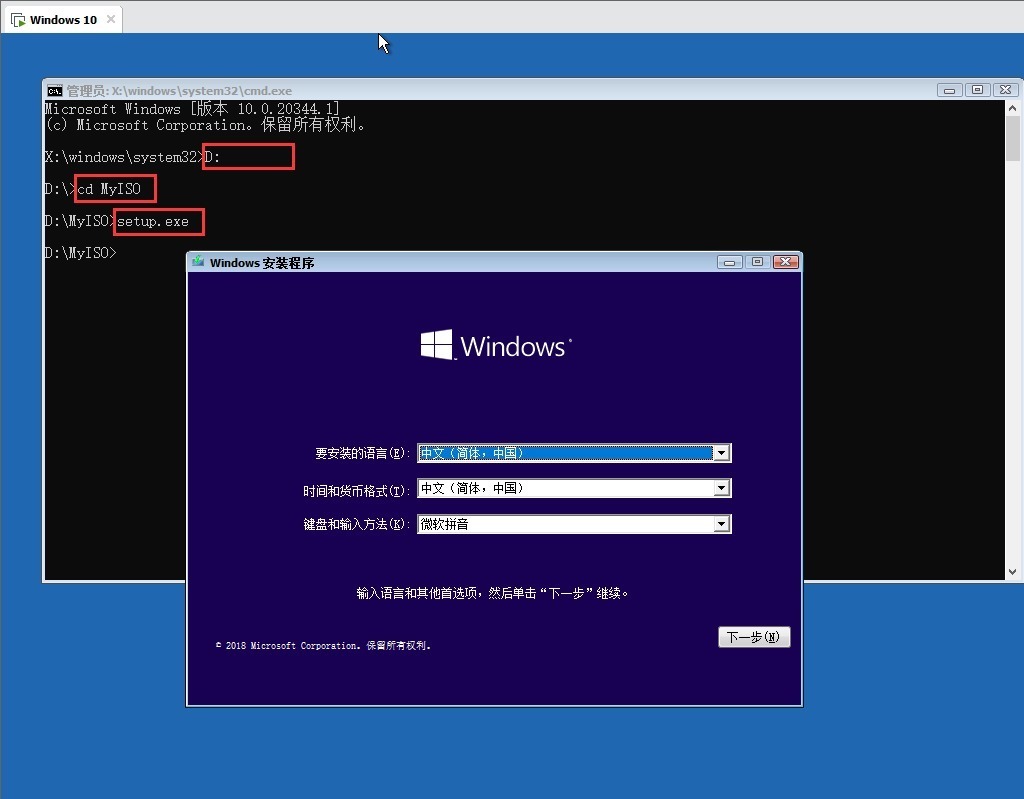1024x799 pixels.
Task: Close the Windows 10 VM tab
Action: click(111, 19)
